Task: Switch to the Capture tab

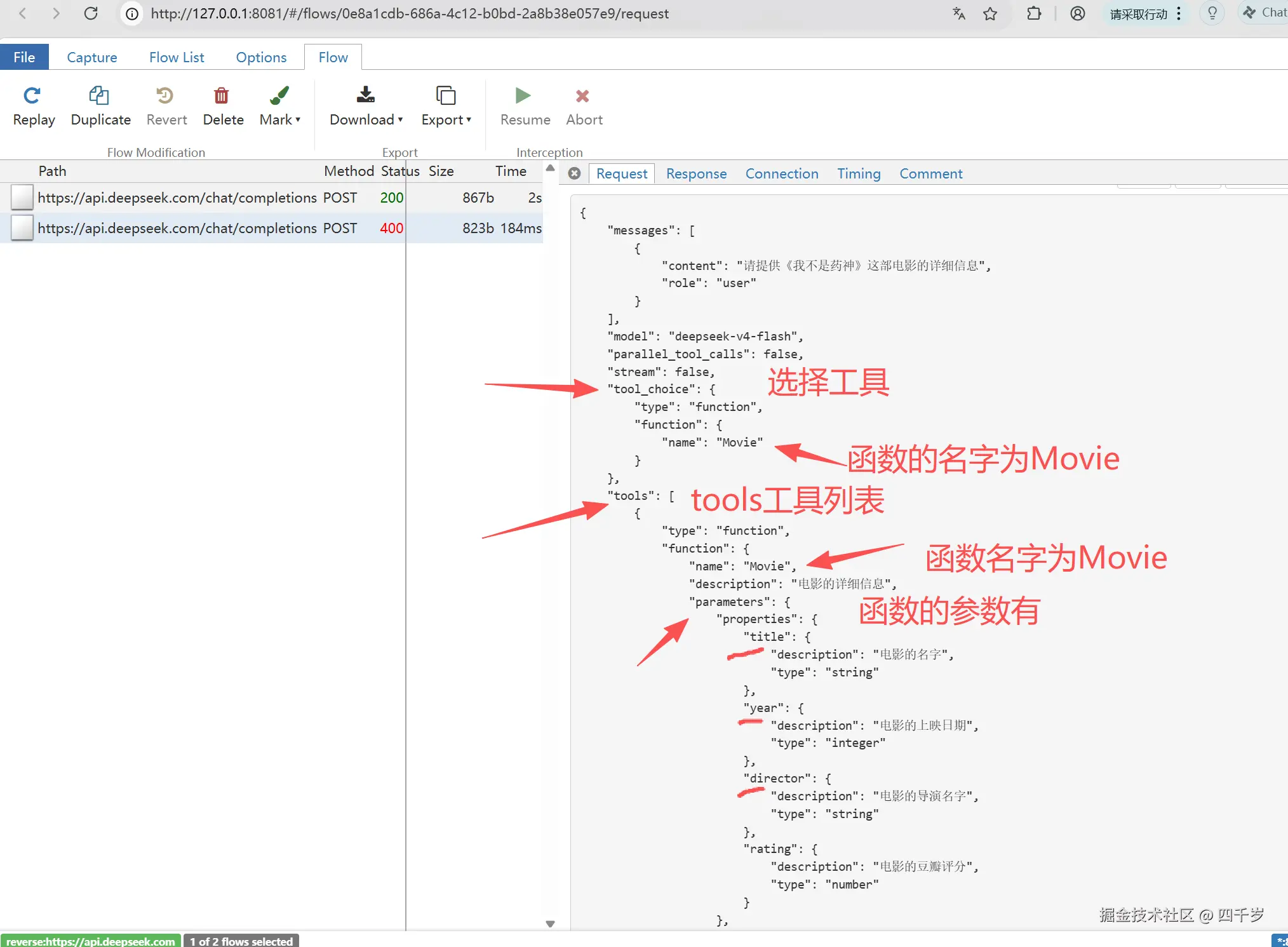Action: (x=92, y=57)
